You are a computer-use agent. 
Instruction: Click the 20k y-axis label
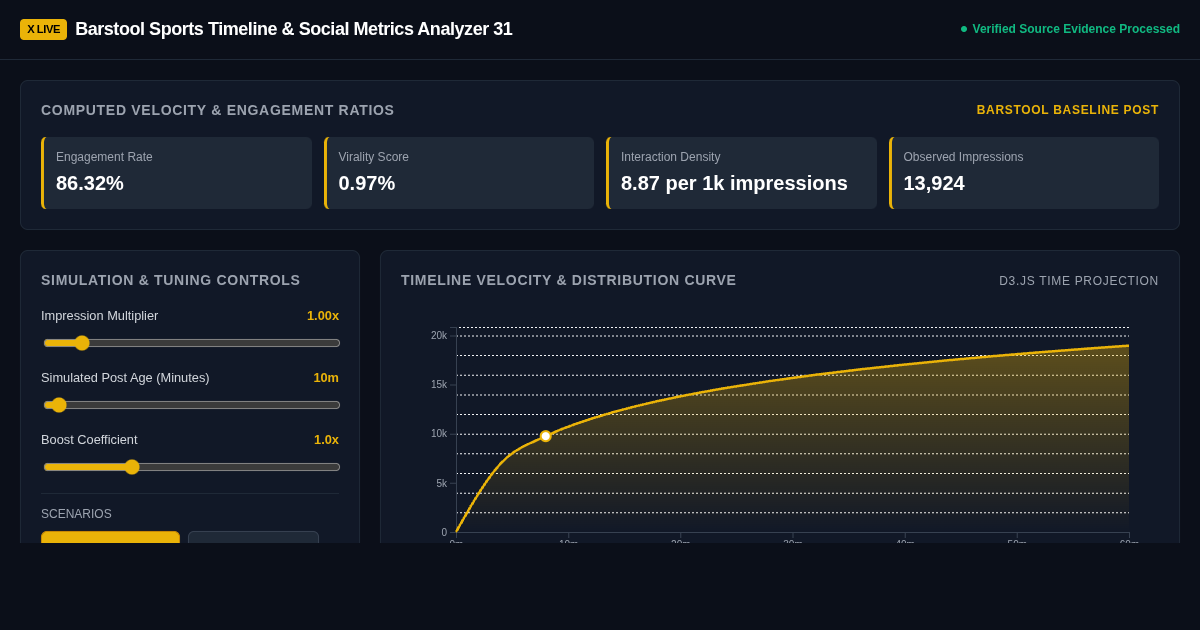point(439,335)
